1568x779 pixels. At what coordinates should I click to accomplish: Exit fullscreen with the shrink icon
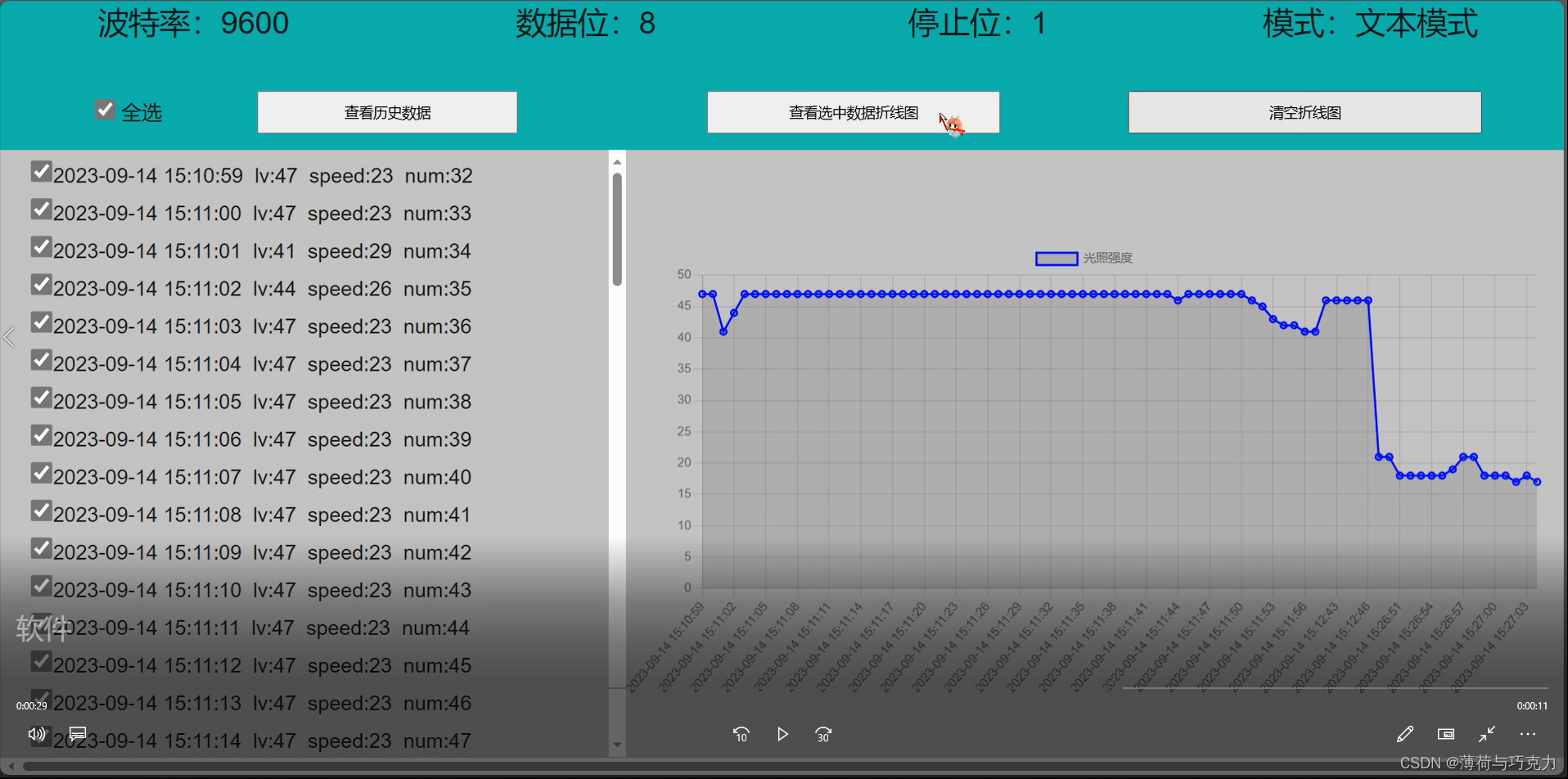1487,734
